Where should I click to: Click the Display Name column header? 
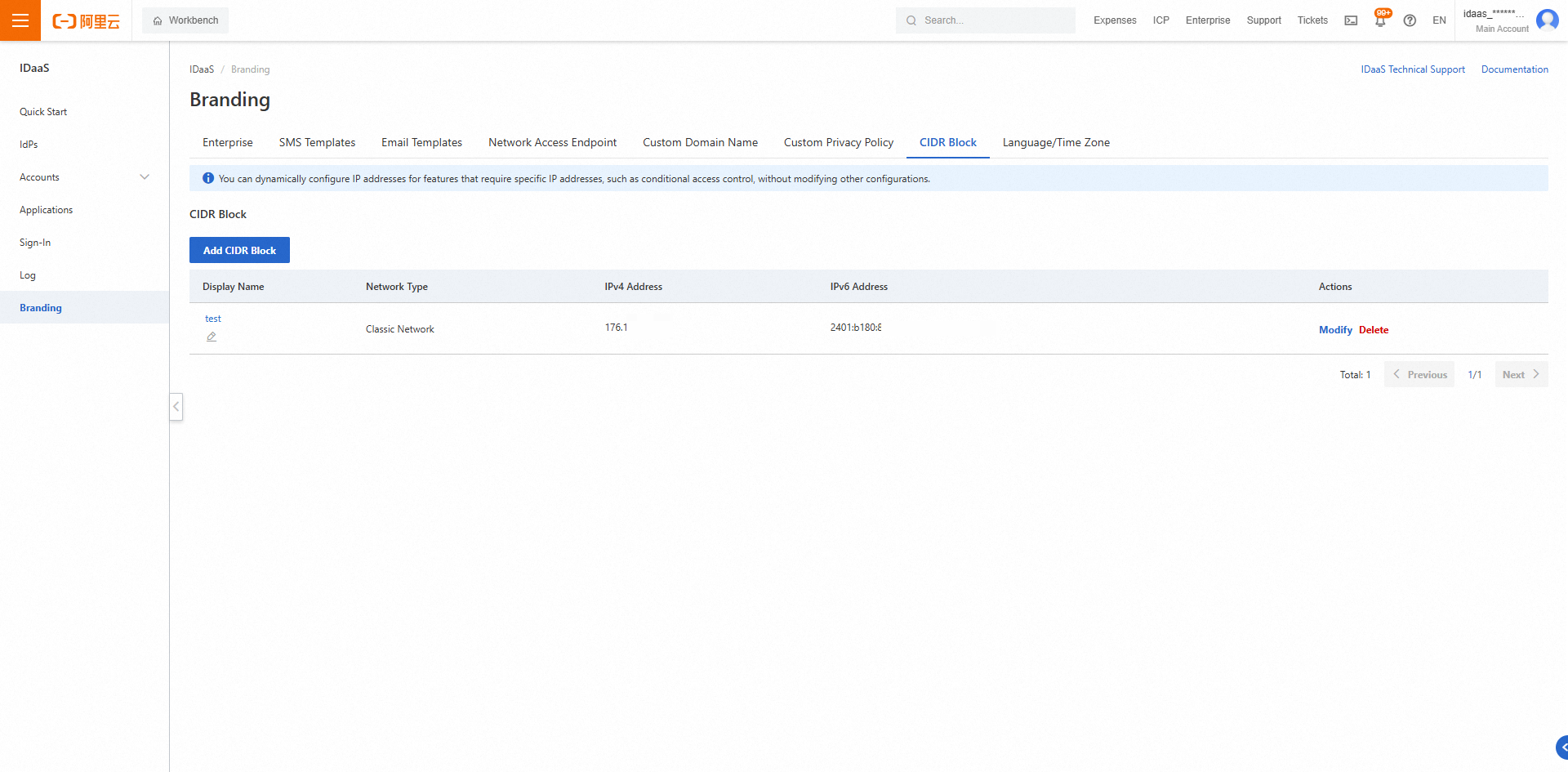pyautogui.click(x=234, y=287)
